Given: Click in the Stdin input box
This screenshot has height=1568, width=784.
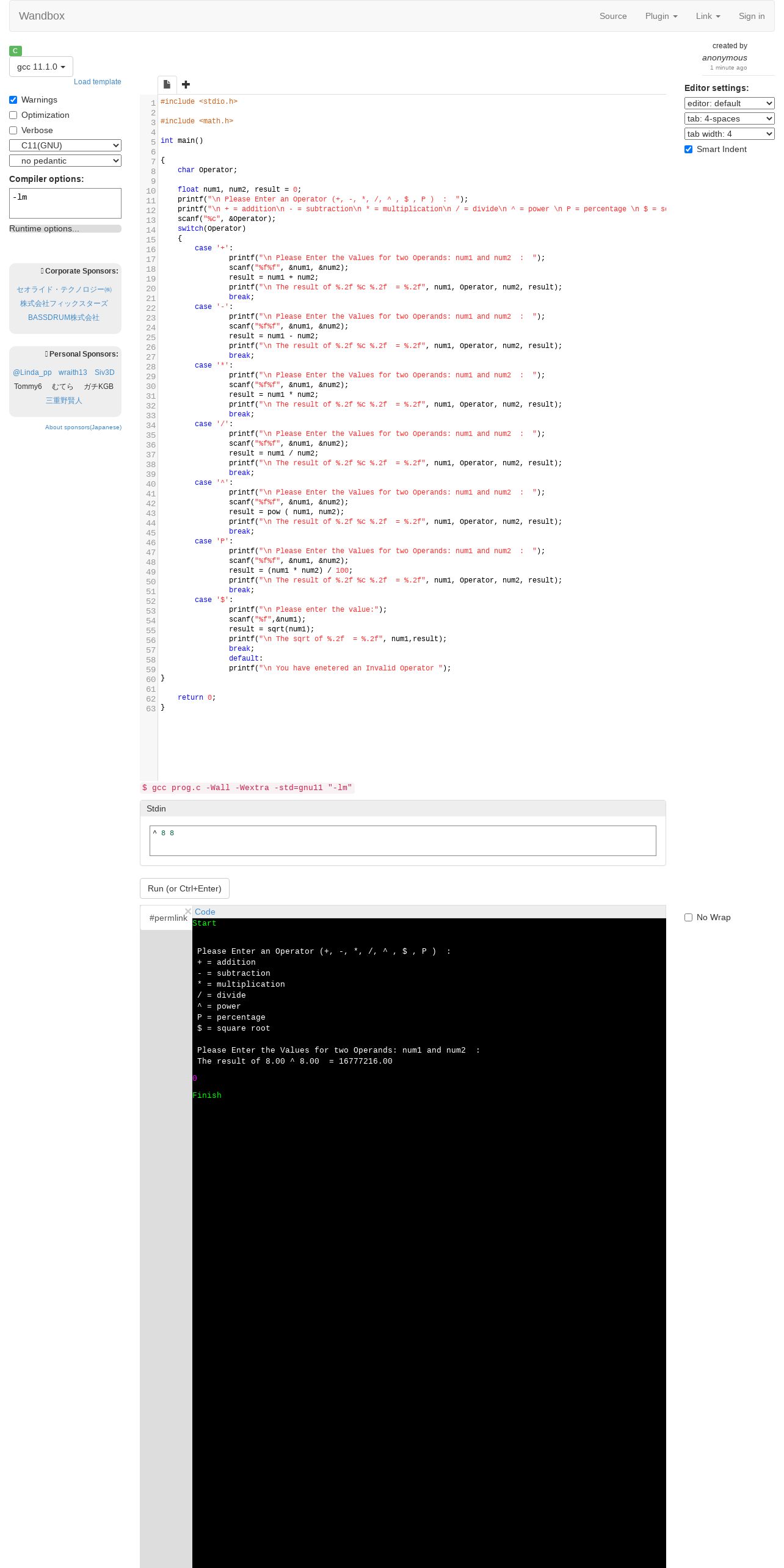Looking at the screenshot, I should coord(403,841).
